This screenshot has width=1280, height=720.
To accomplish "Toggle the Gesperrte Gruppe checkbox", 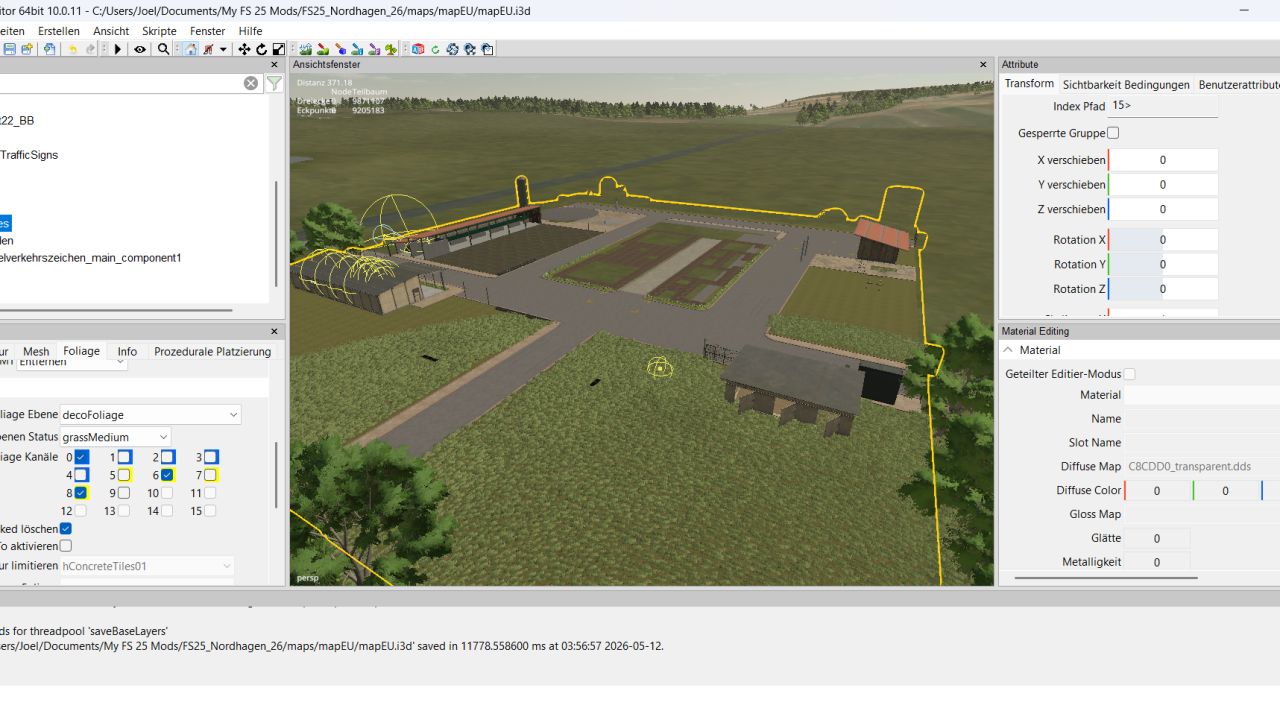I will (x=1113, y=133).
